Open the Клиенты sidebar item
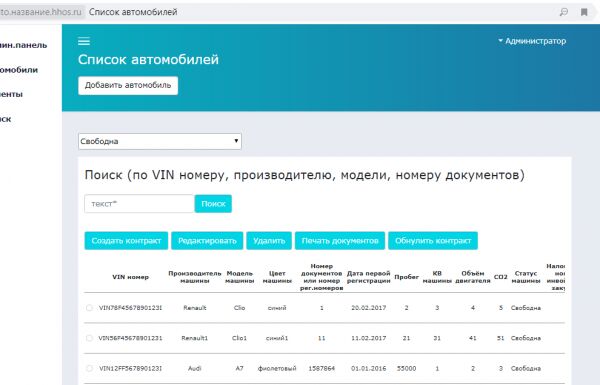Screen dimensions: 600x385 11,94
